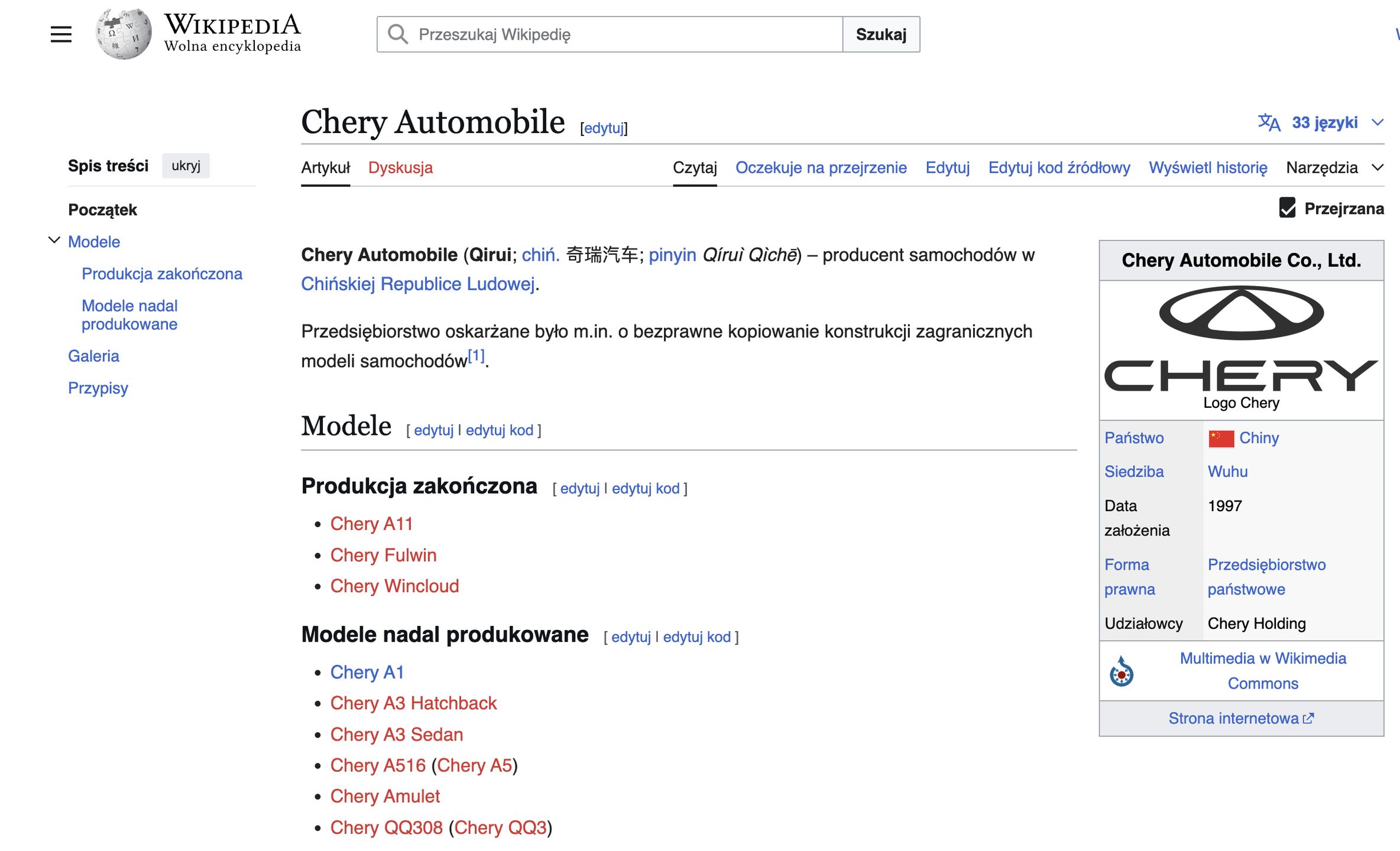
Task: Collapse the Modele section in Spis treści
Action: (x=54, y=239)
